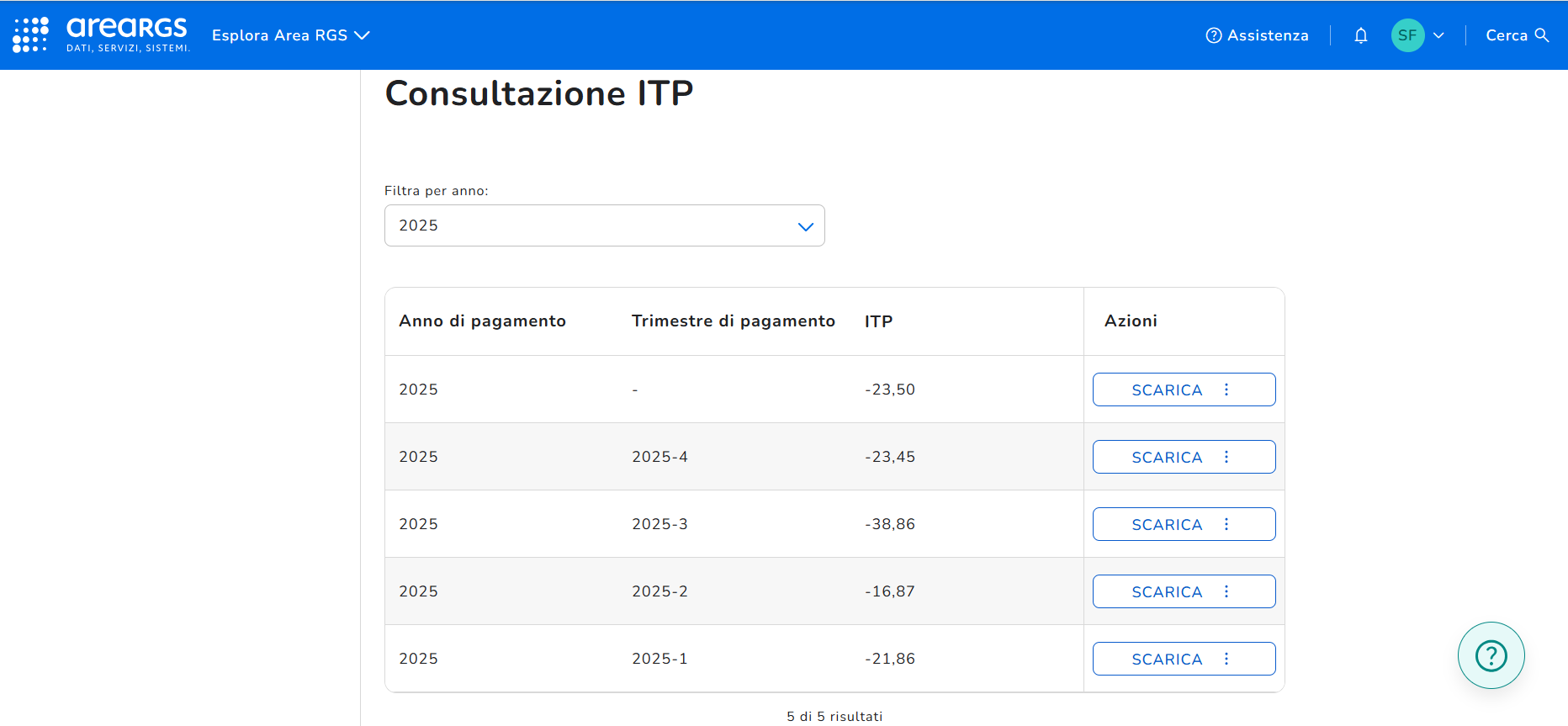This screenshot has width=1568, height=726.
Task: Click SCARICA for trimestre 2025-4
Action: pos(1166,457)
